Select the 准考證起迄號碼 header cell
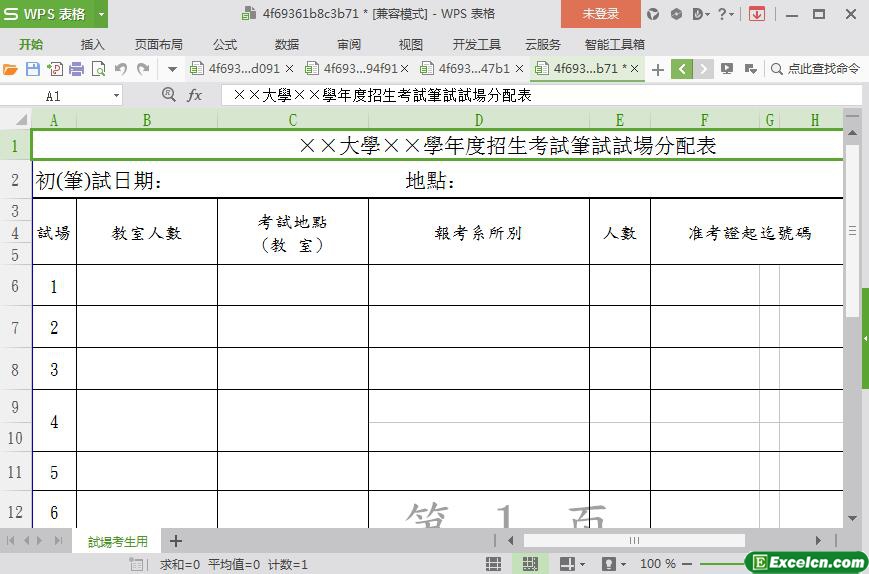 pyautogui.click(x=747, y=232)
